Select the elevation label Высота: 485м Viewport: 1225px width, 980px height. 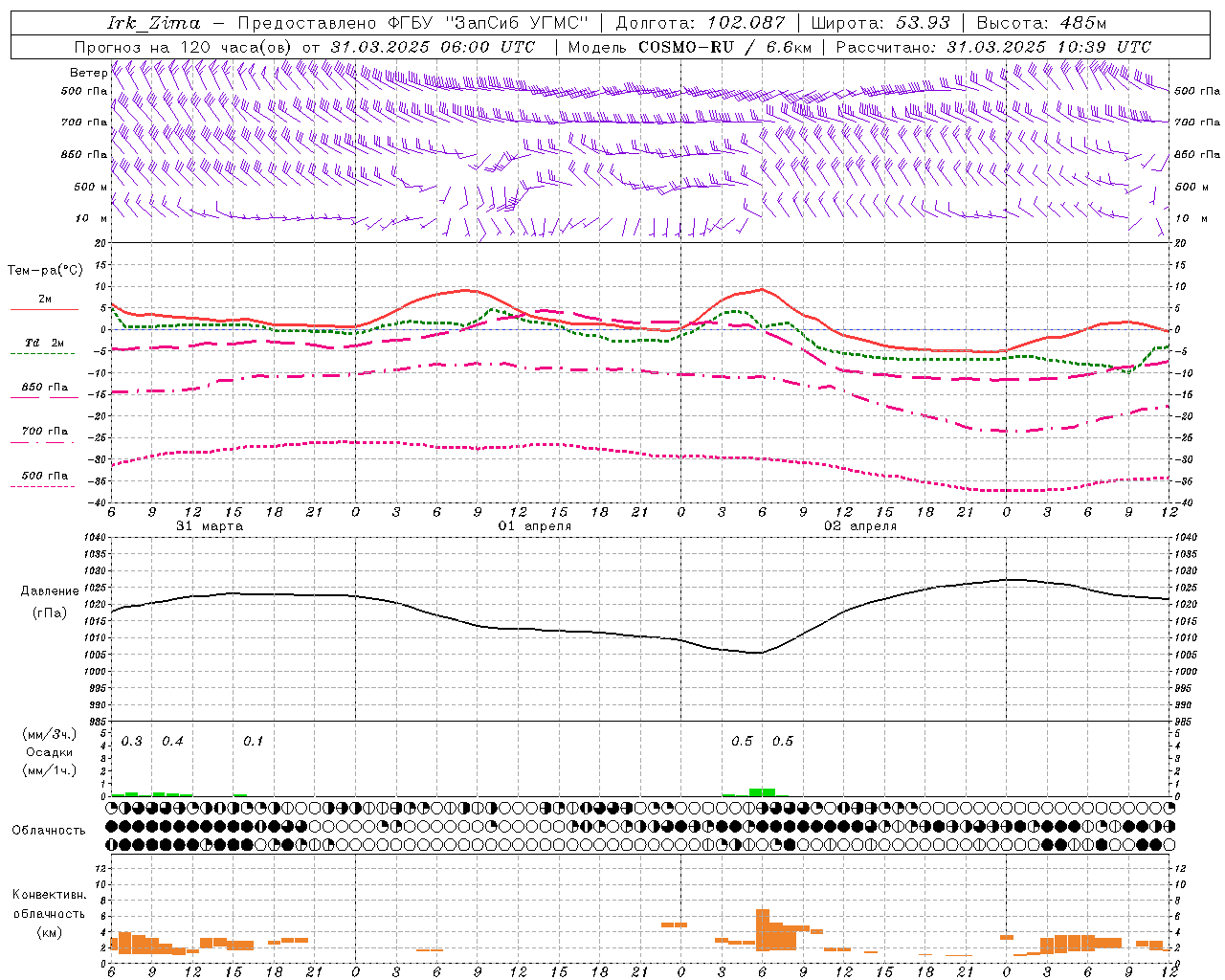tap(1040, 23)
